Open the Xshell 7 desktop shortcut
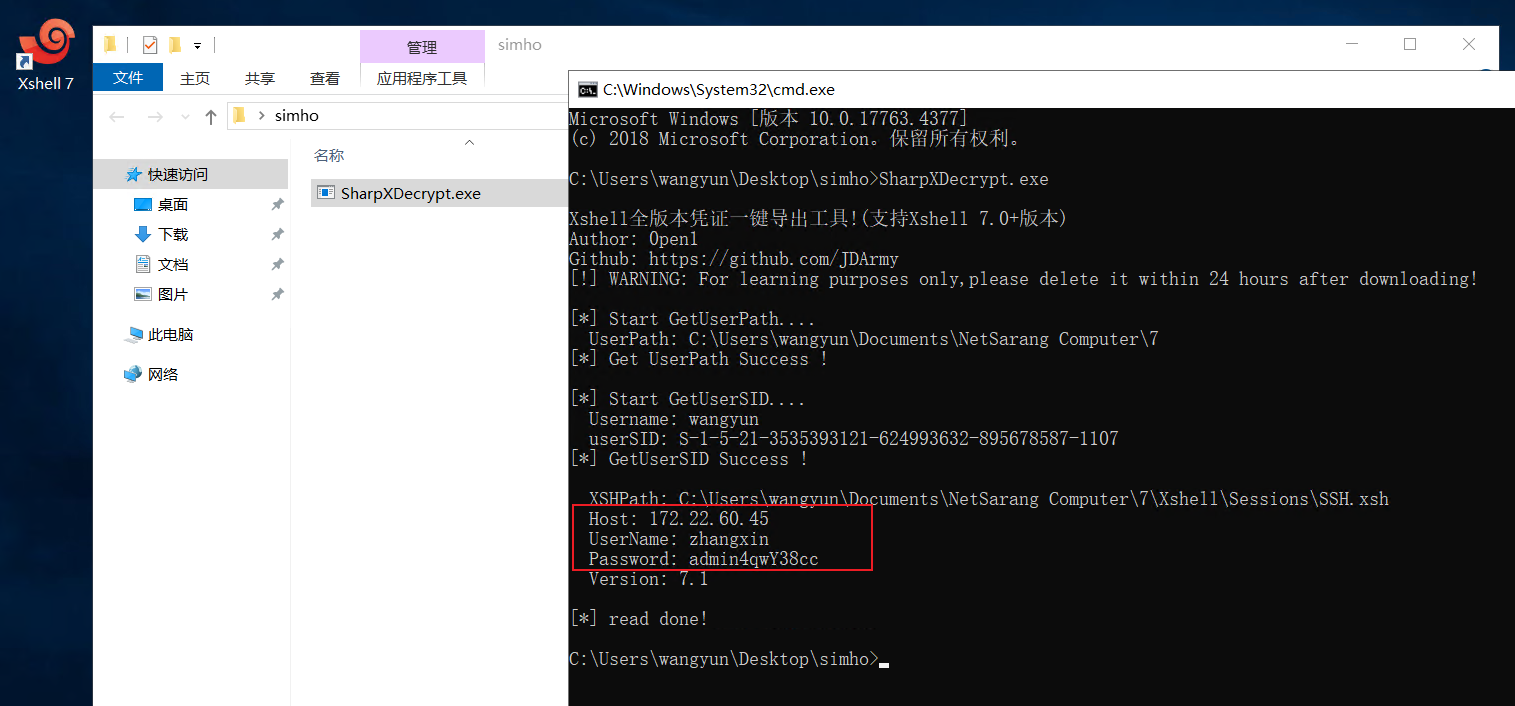Image resolution: width=1515 pixels, height=706 pixels. 46,56
